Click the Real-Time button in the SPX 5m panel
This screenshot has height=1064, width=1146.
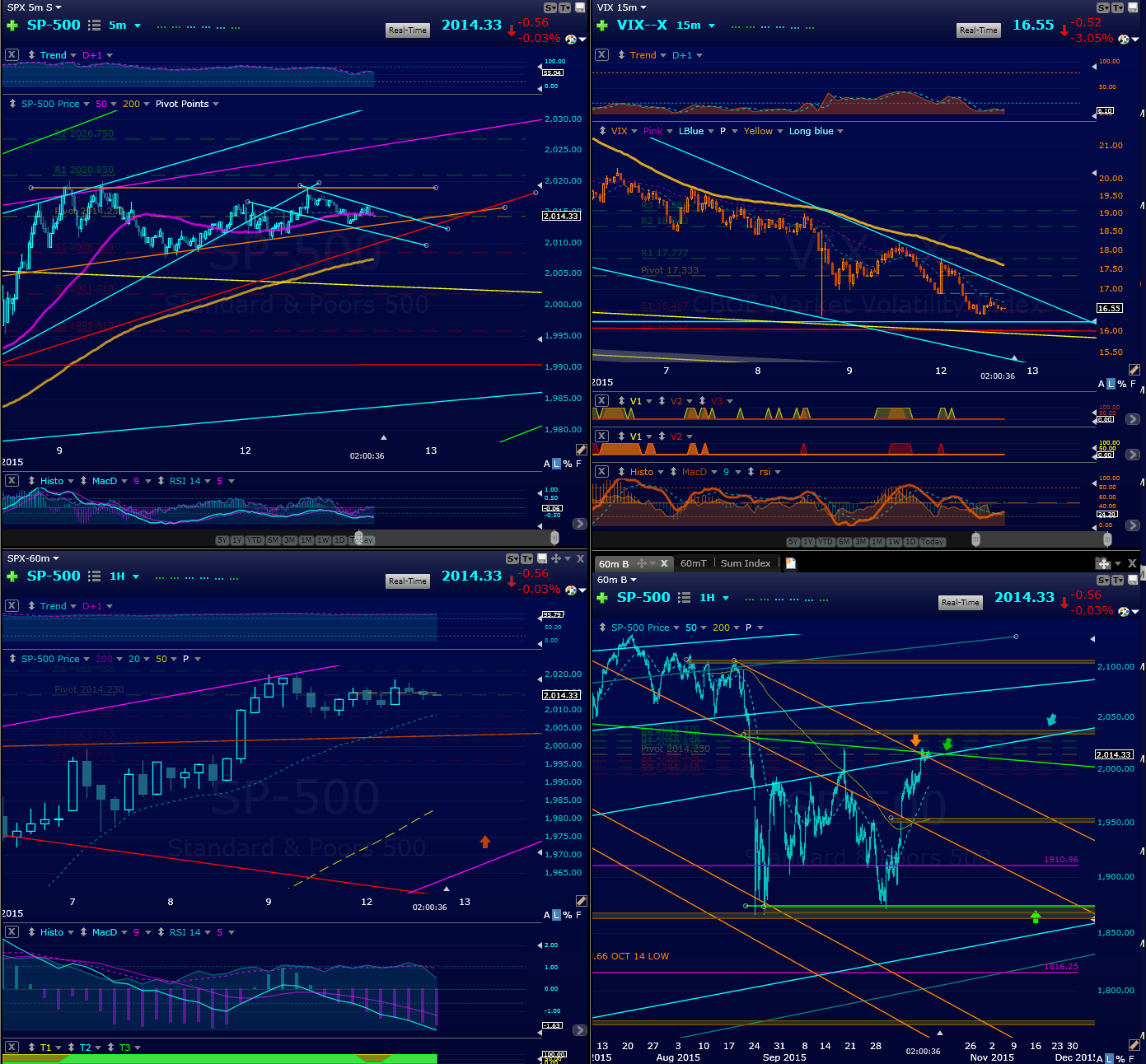click(x=408, y=30)
